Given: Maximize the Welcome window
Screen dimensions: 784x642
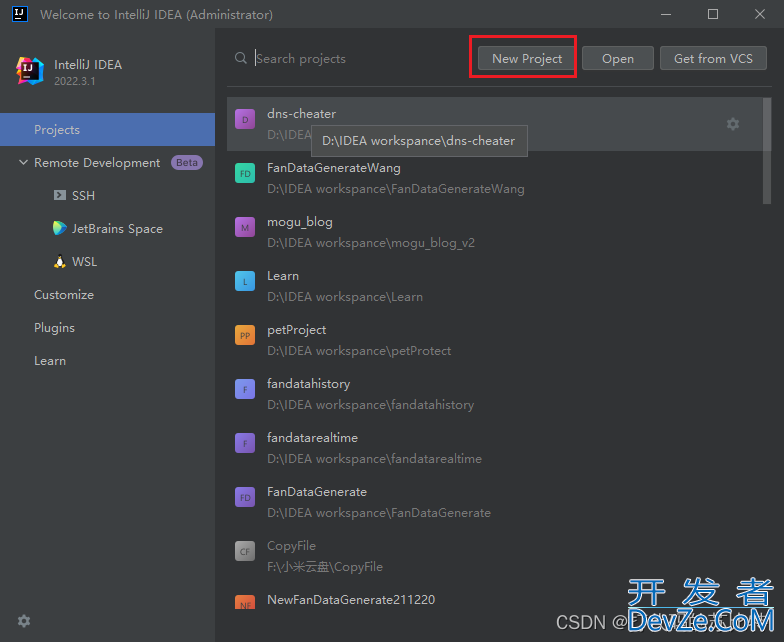Looking at the screenshot, I should [712, 14].
